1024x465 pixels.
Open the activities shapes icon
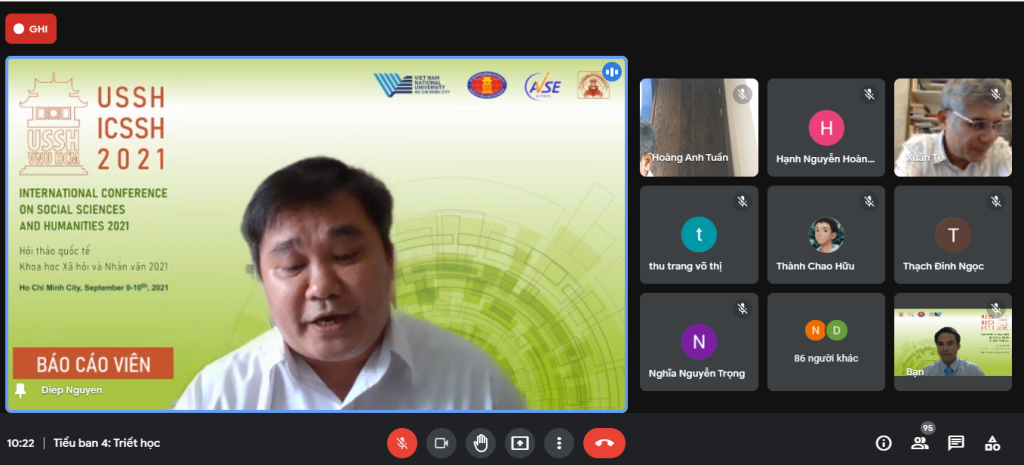[x=993, y=443]
